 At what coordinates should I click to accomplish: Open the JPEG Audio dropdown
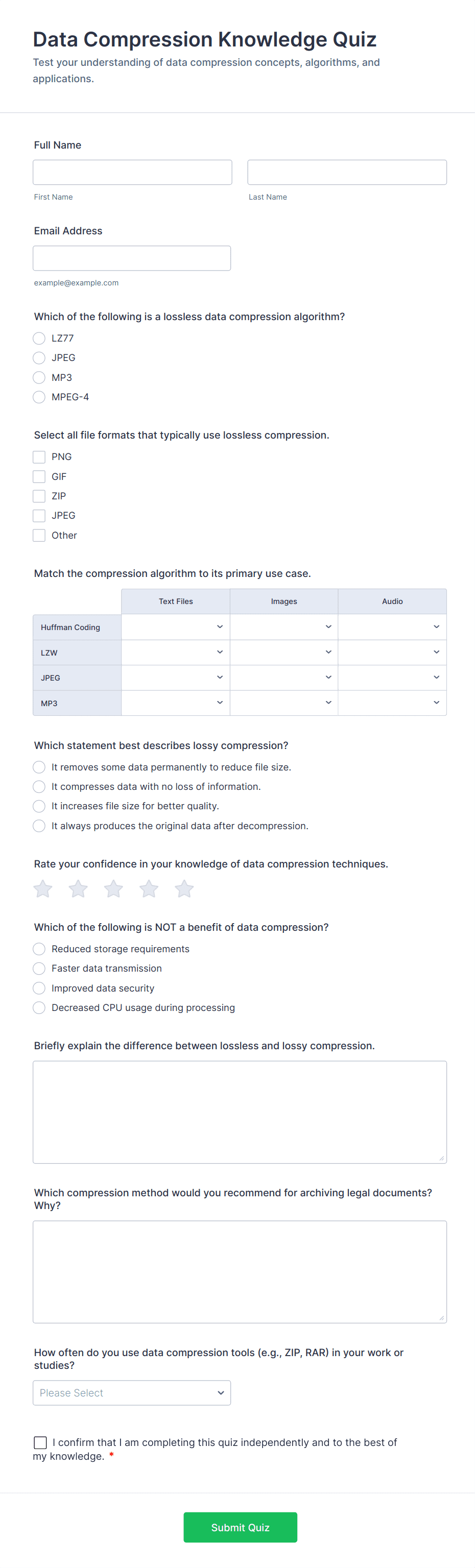pos(392,677)
